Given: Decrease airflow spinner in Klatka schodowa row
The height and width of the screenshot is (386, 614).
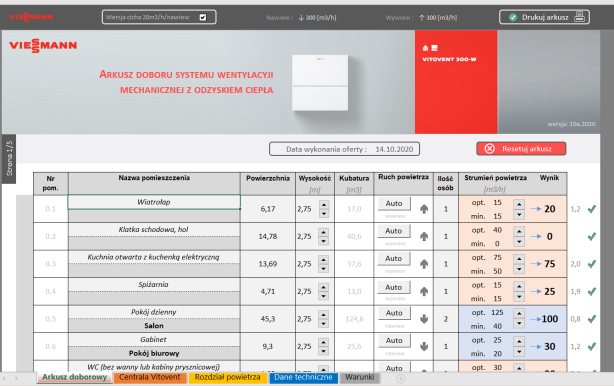Looking at the screenshot, I should (519, 242).
